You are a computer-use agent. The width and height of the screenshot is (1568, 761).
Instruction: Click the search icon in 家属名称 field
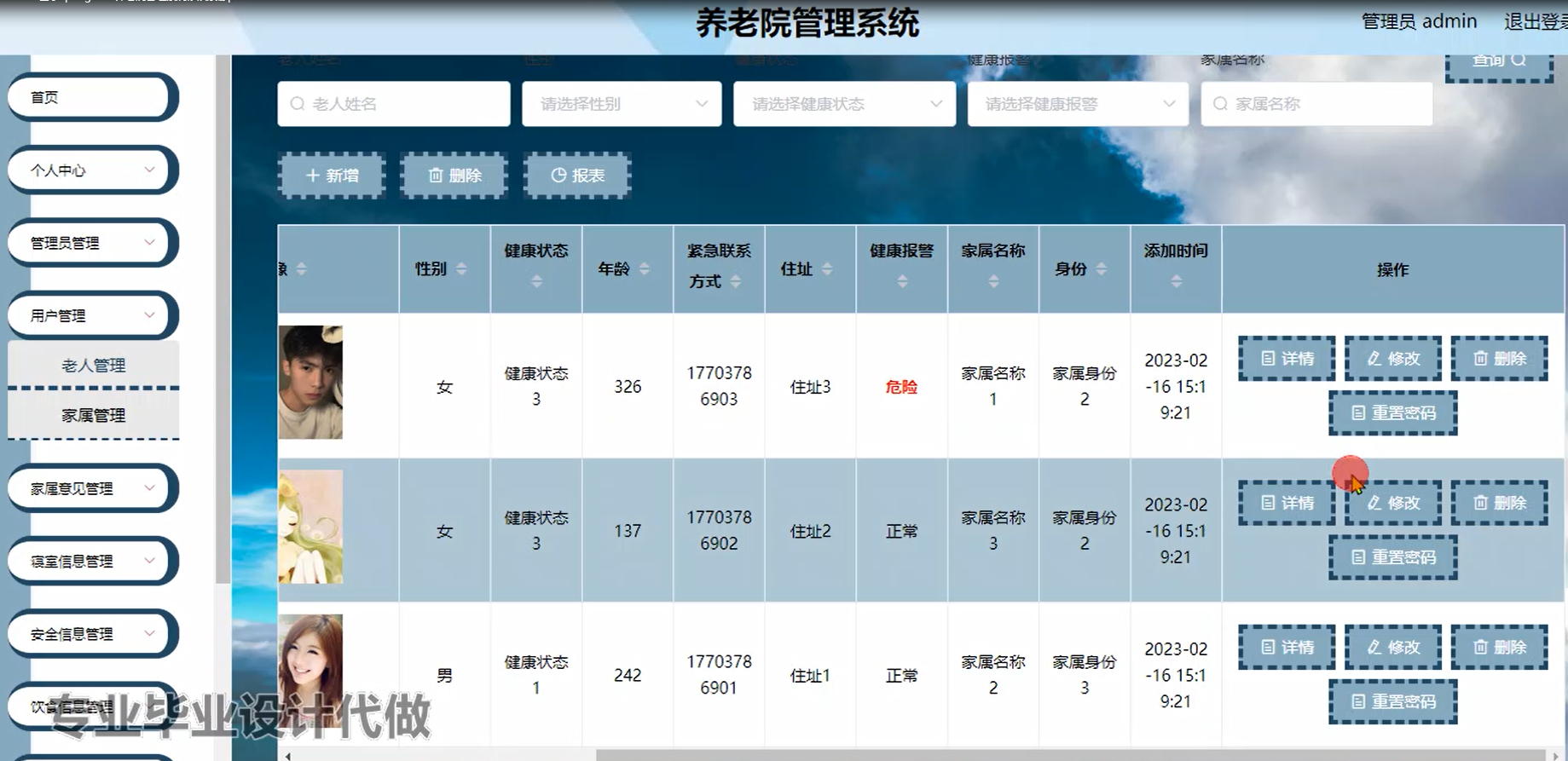(x=1220, y=104)
